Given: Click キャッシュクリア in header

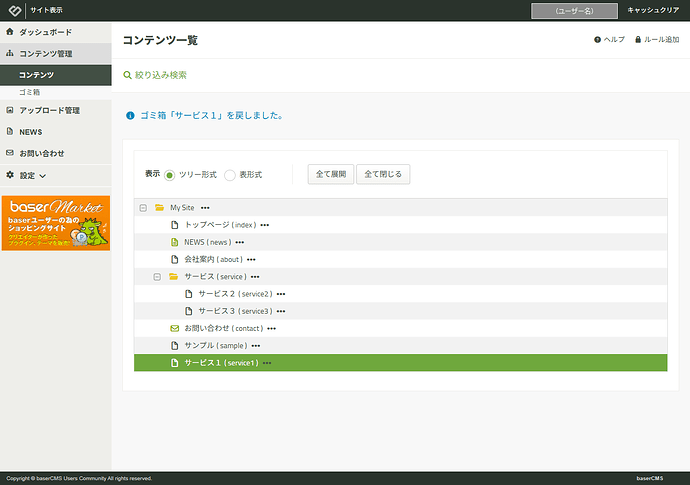Looking at the screenshot, I should (x=653, y=10).
